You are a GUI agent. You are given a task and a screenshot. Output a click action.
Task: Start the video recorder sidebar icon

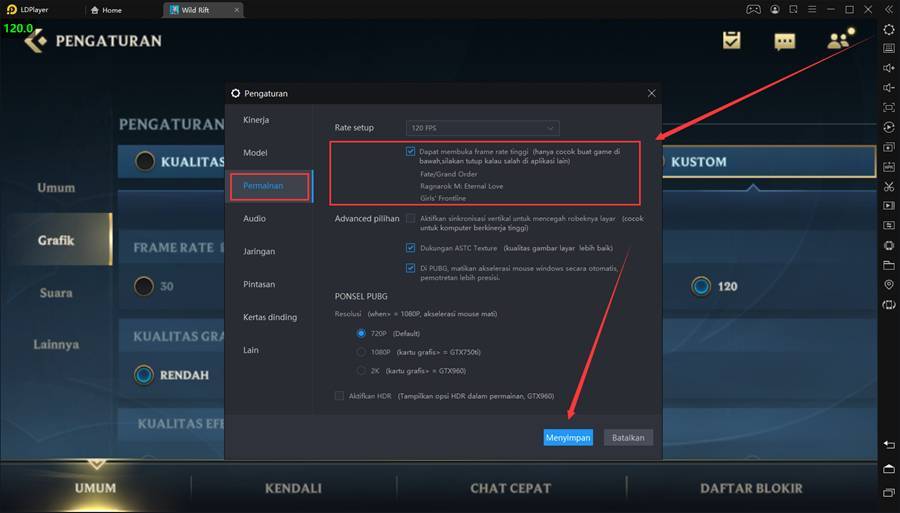(889, 205)
